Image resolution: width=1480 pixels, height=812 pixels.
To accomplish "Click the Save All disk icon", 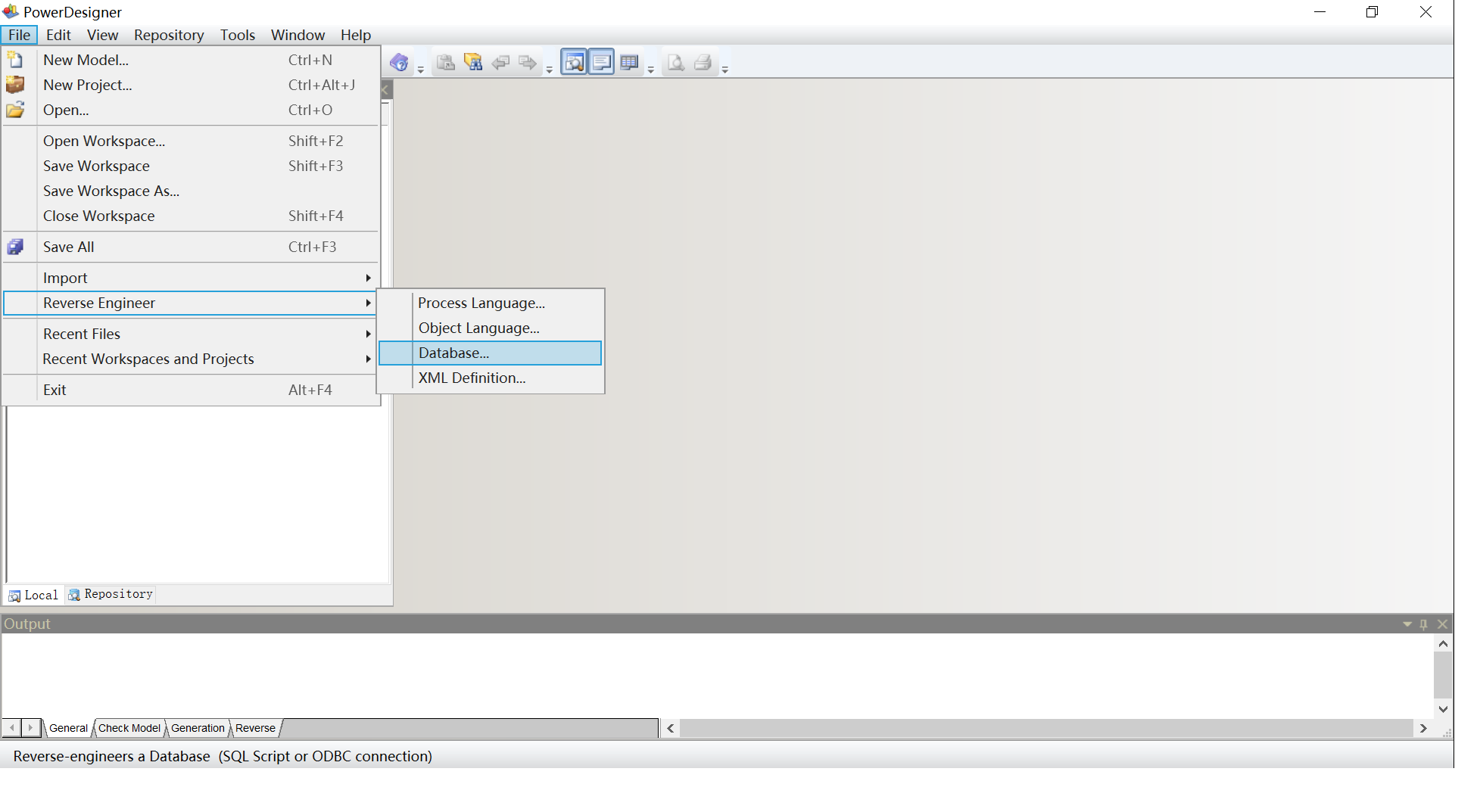I will pos(15,247).
